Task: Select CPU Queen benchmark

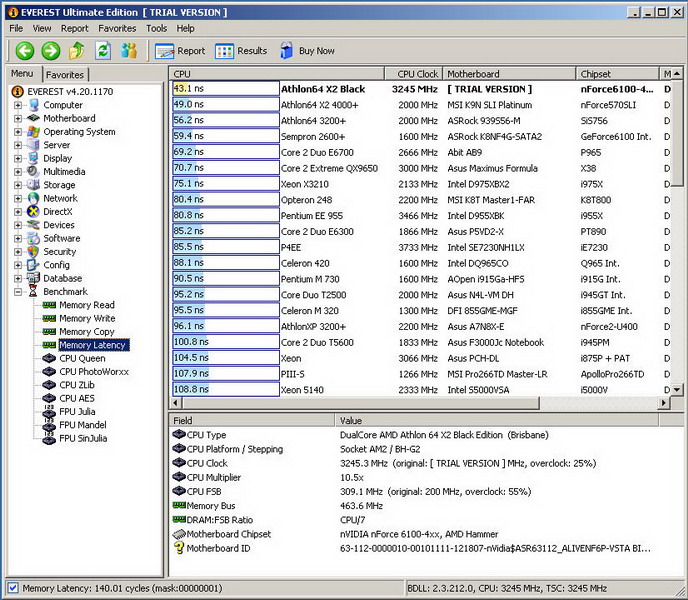Action: point(82,358)
